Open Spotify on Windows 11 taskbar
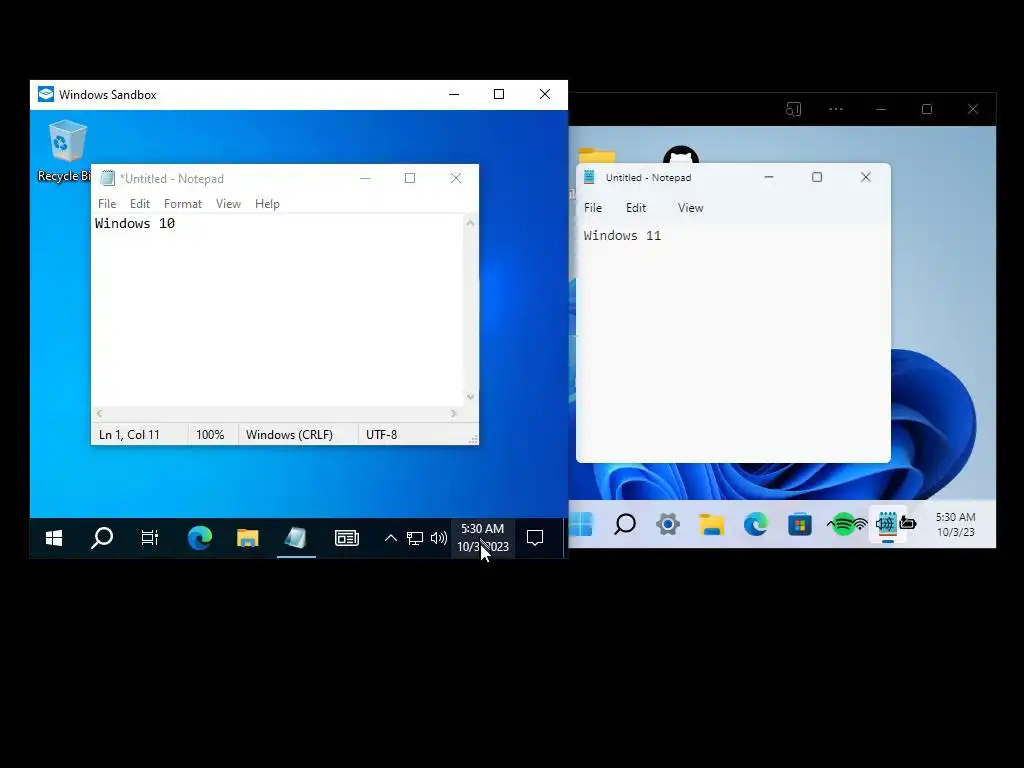 click(x=842, y=524)
